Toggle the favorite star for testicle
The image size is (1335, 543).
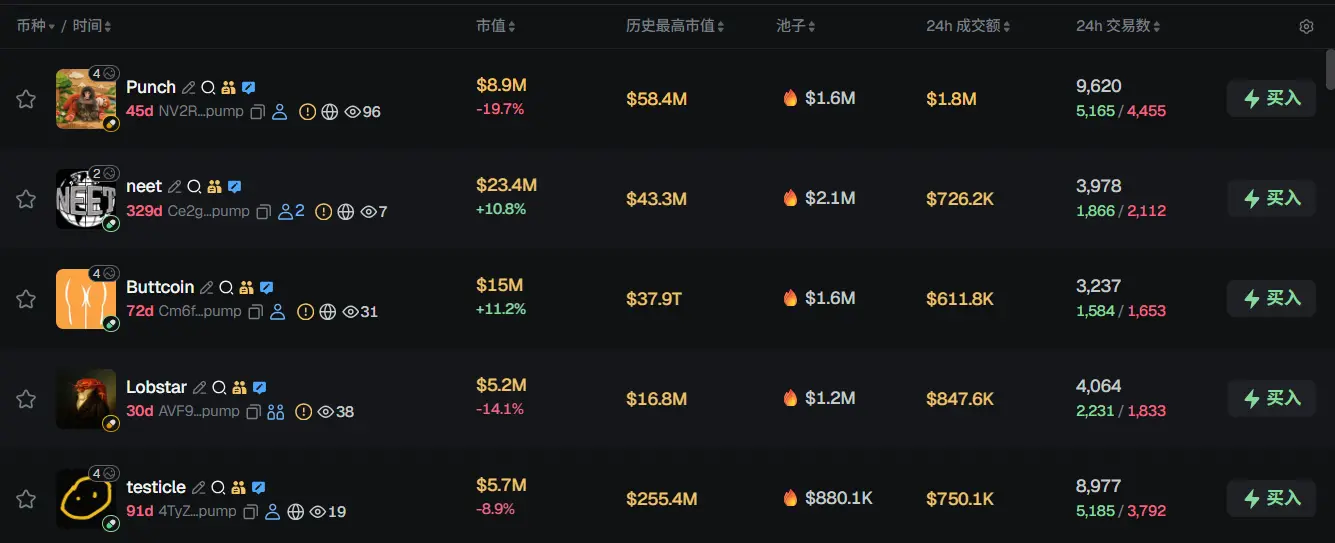pos(26,499)
